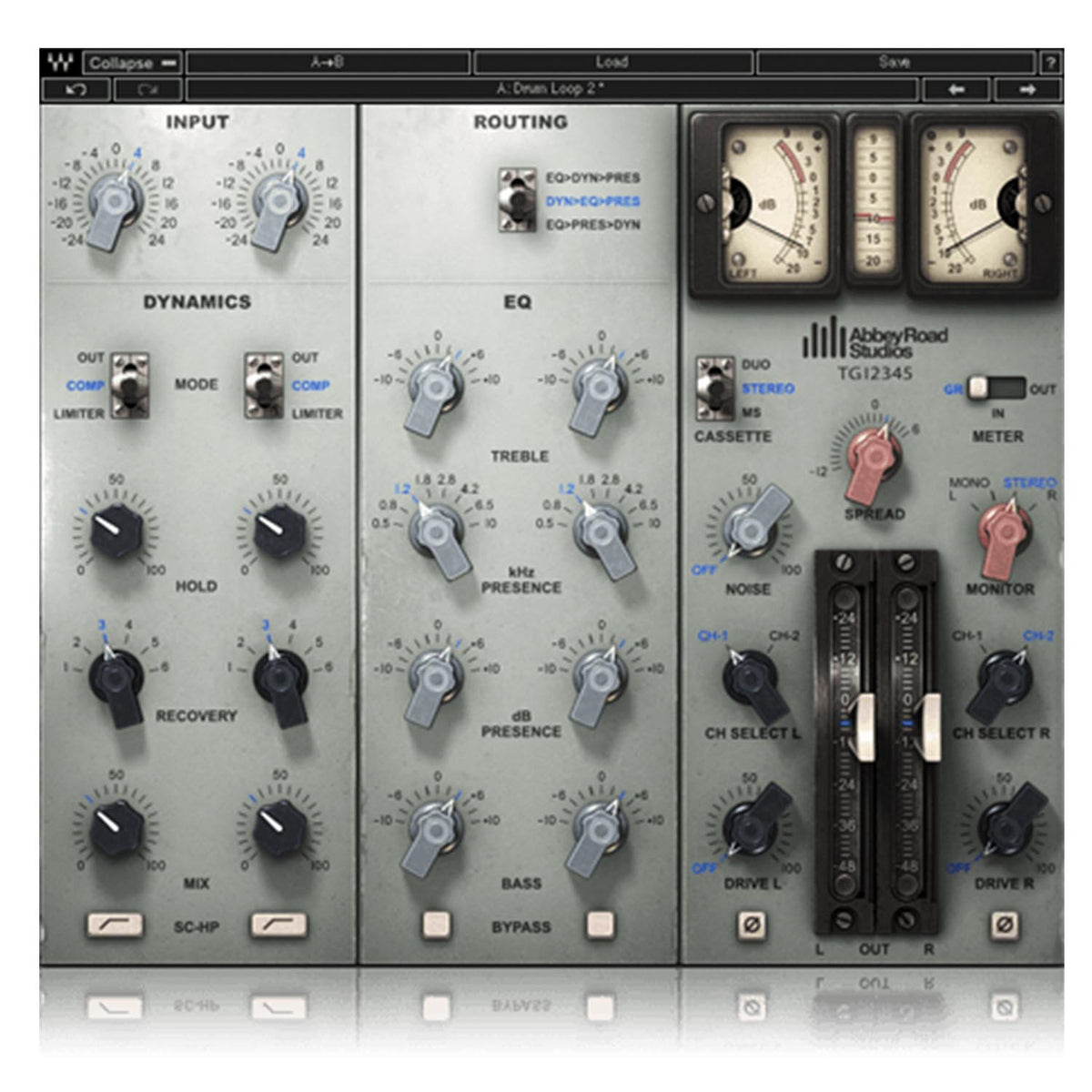Click the right Hold knob

[278, 531]
